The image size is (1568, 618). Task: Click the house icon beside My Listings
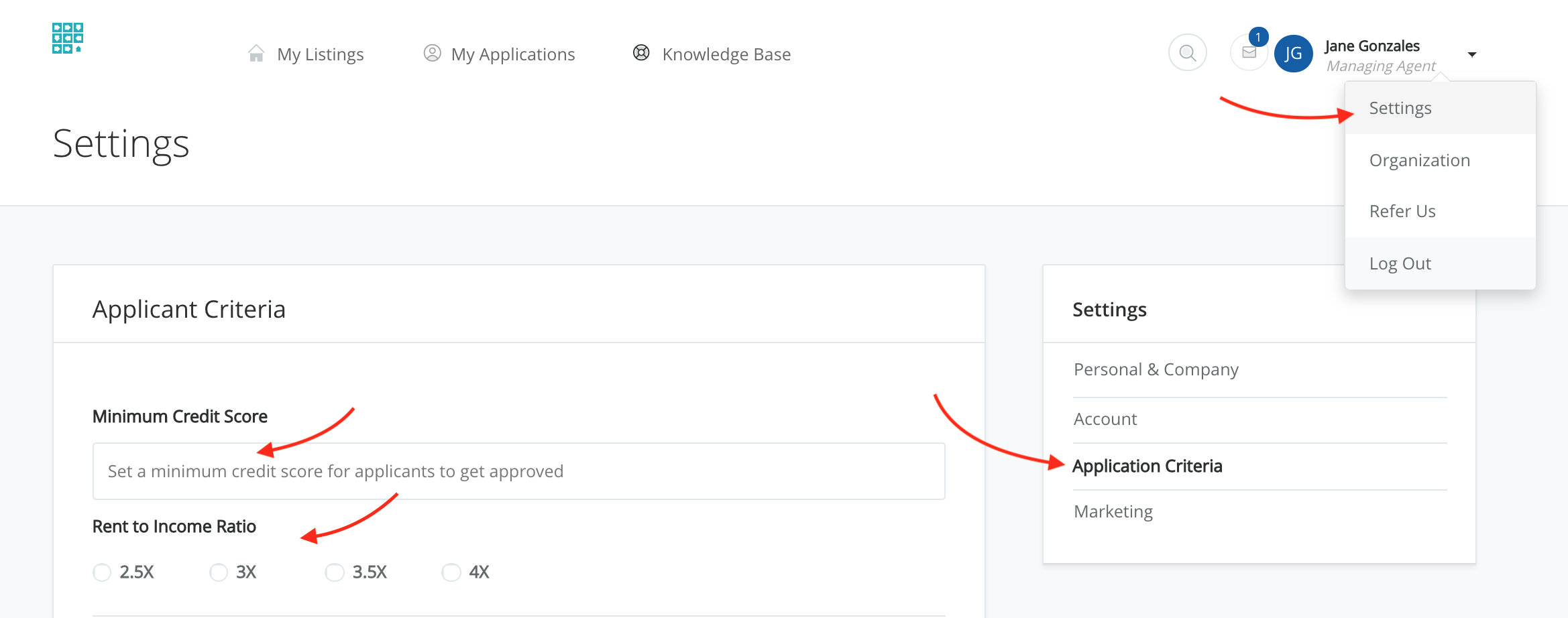[x=256, y=54]
